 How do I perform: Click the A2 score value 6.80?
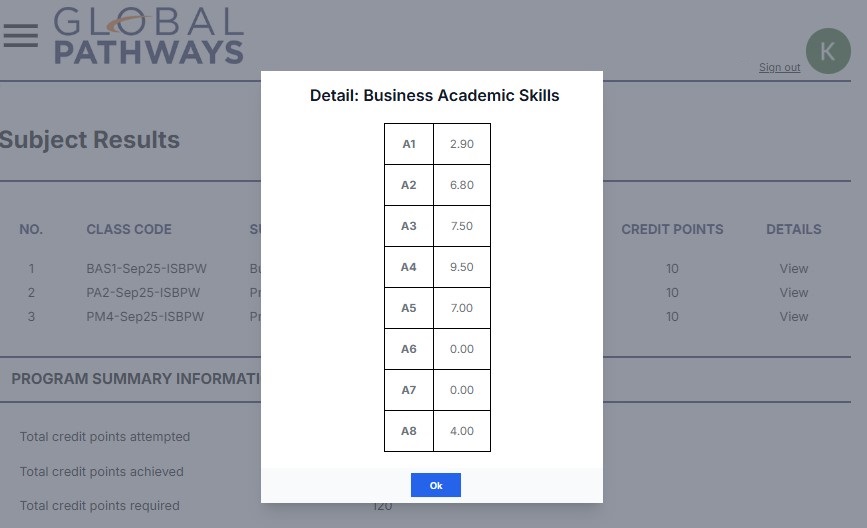(x=461, y=185)
